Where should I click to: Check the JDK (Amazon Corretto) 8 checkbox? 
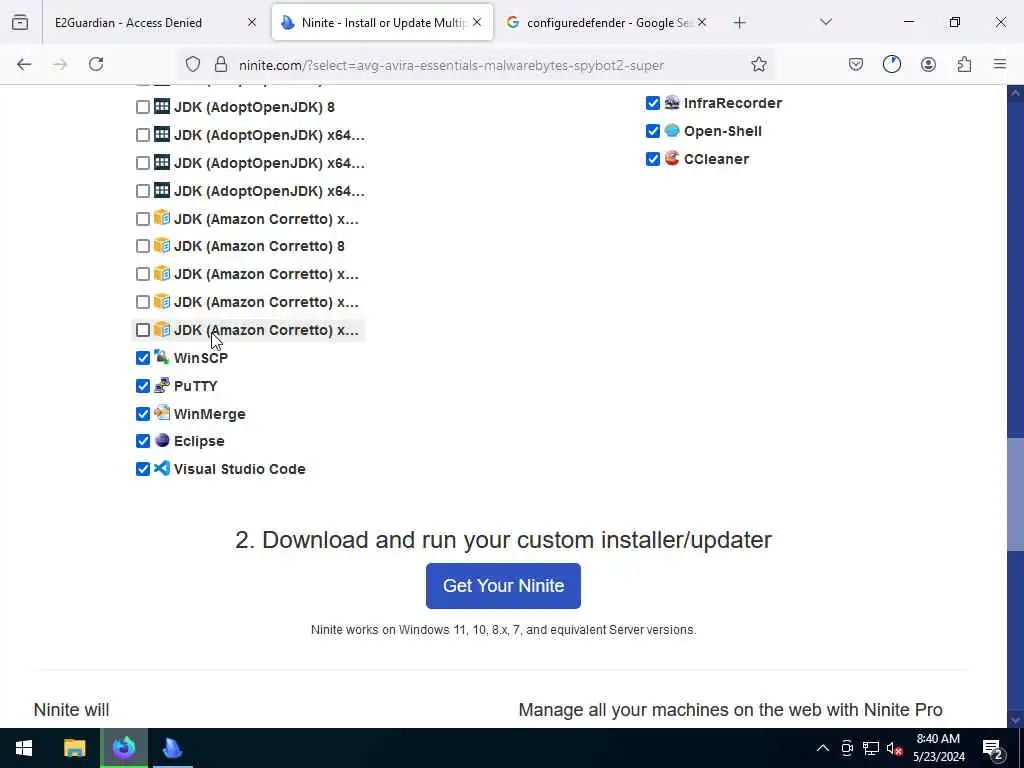142,246
